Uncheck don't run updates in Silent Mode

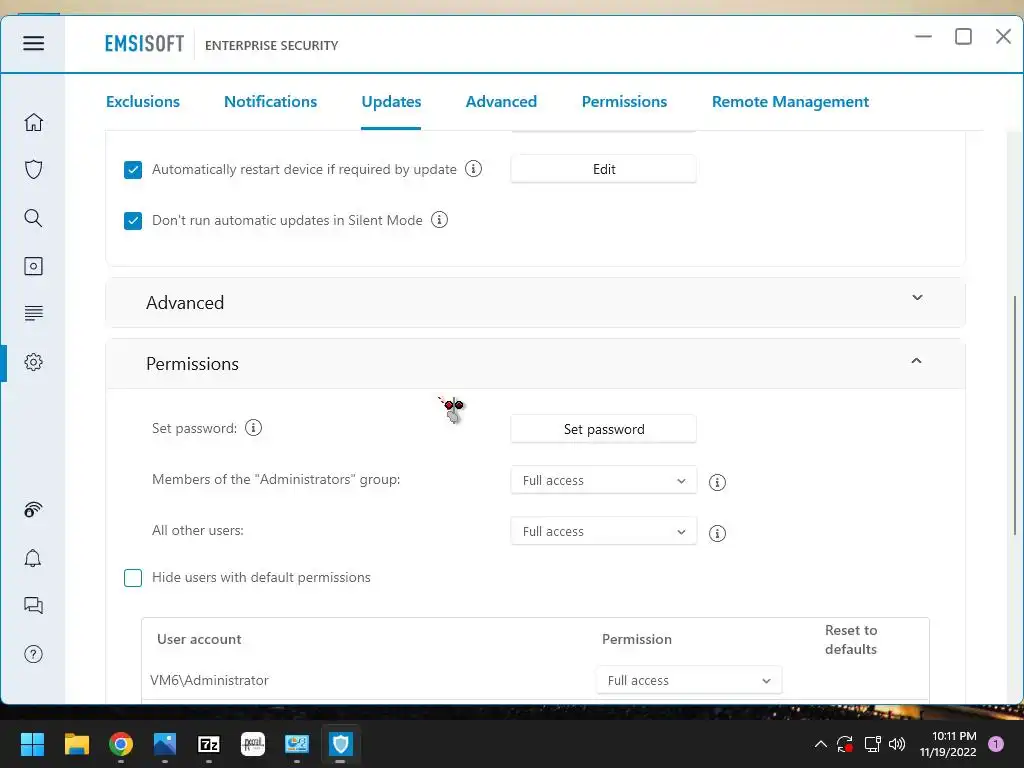(x=133, y=221)
